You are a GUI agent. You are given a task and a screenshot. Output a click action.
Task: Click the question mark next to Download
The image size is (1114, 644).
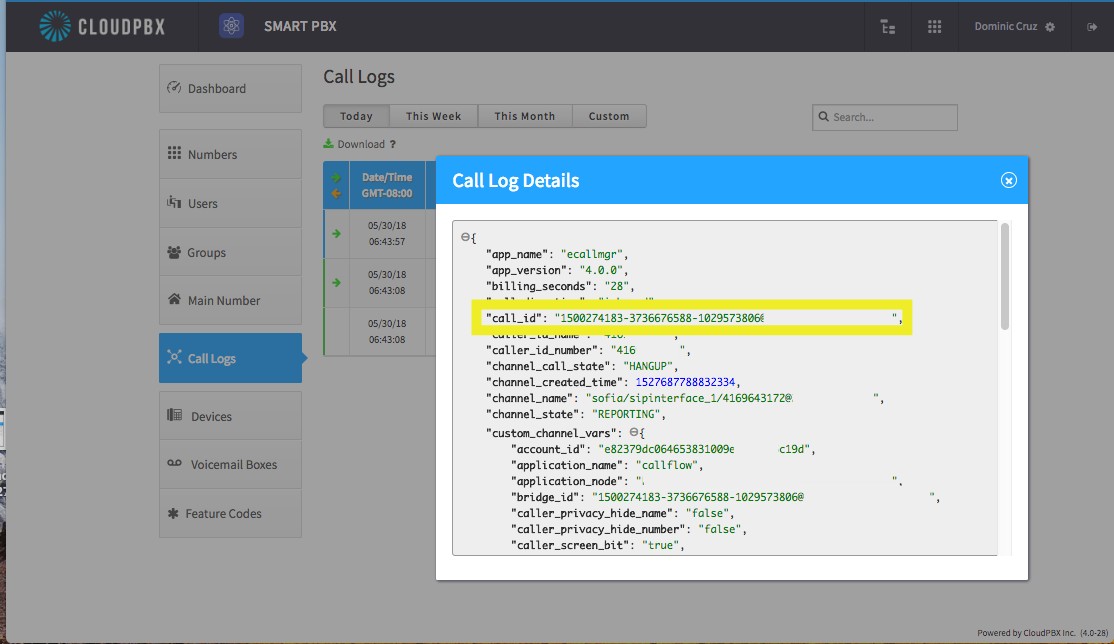click(x=392, y=144)
